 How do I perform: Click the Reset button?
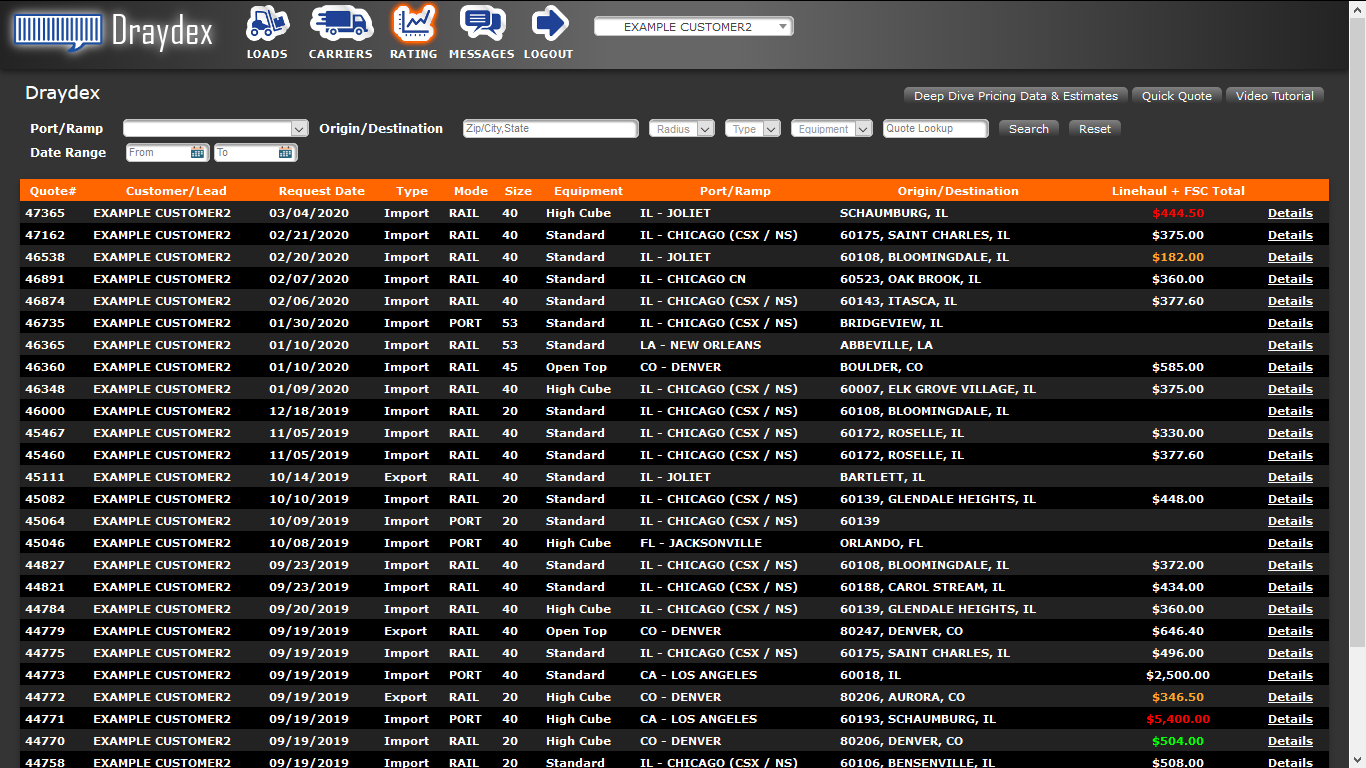pos(1095,129)
